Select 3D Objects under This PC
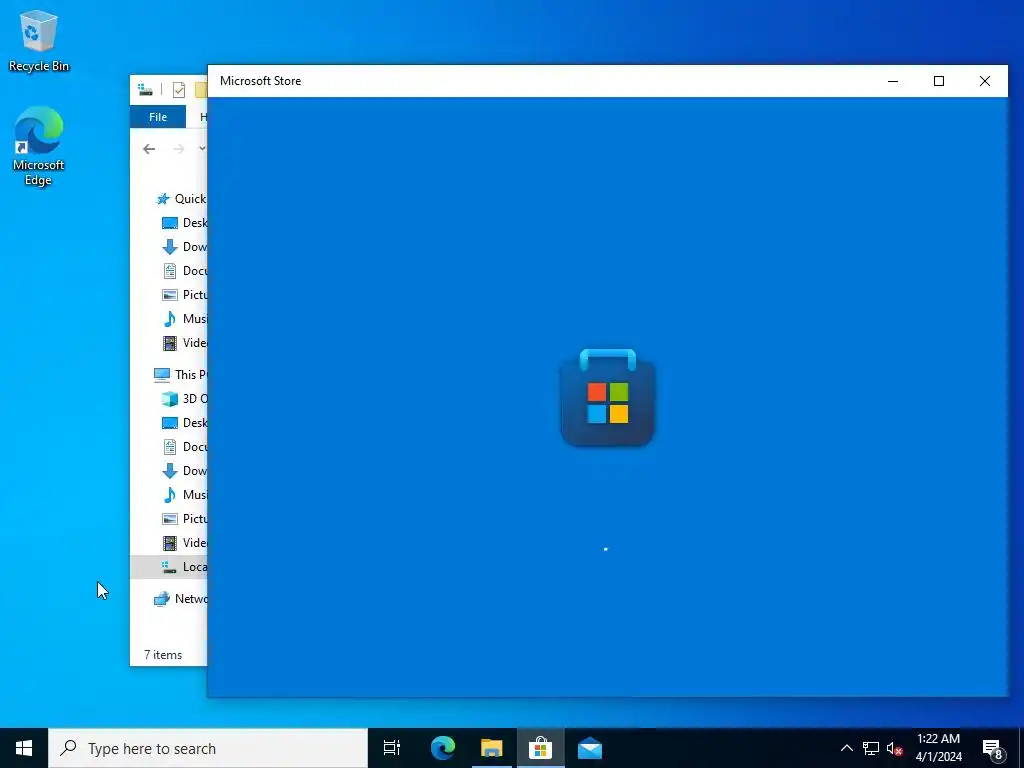 184,398
